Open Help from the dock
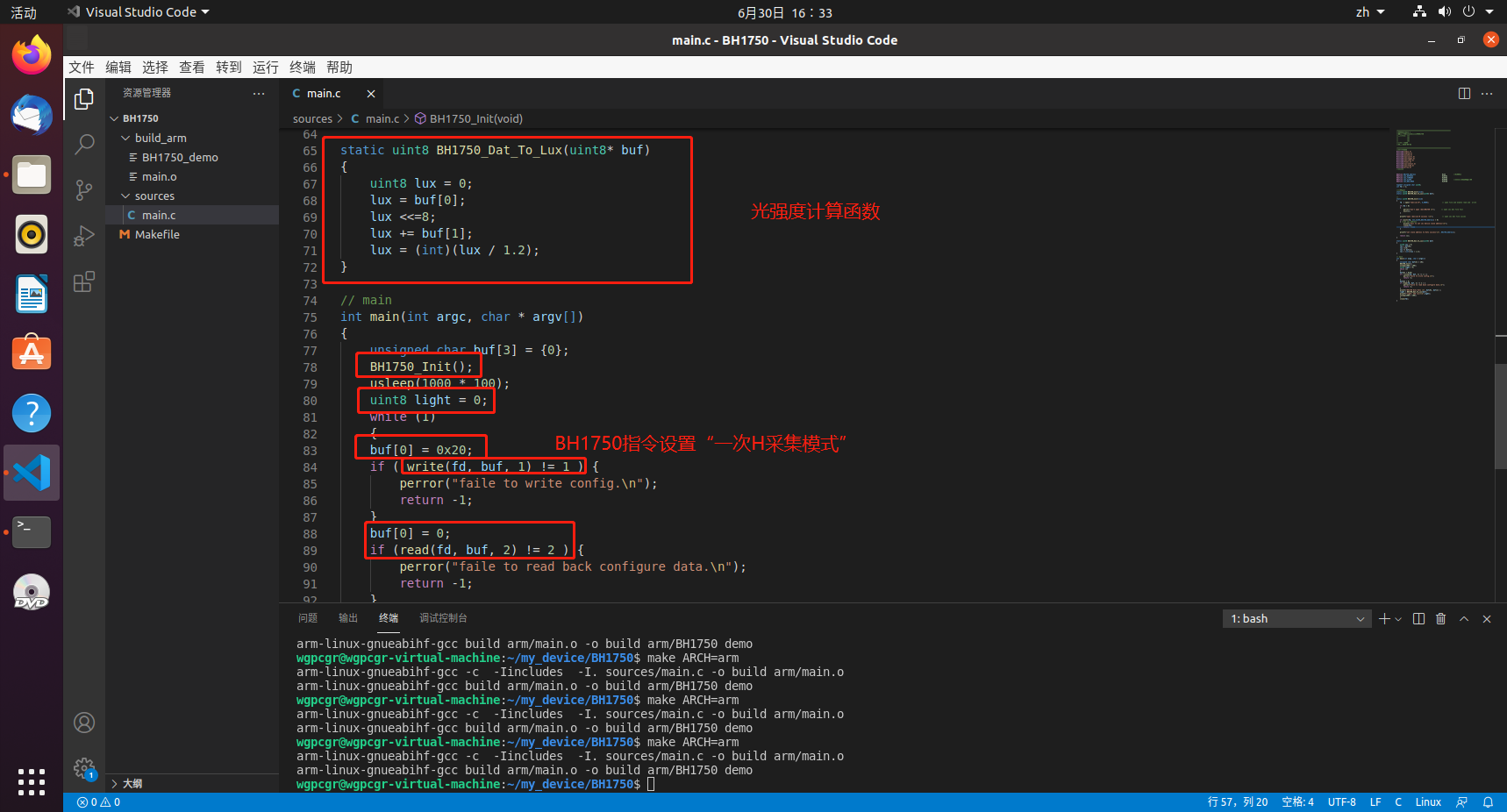Screen dimensions: 1507x812 click(x=32, y=413)
